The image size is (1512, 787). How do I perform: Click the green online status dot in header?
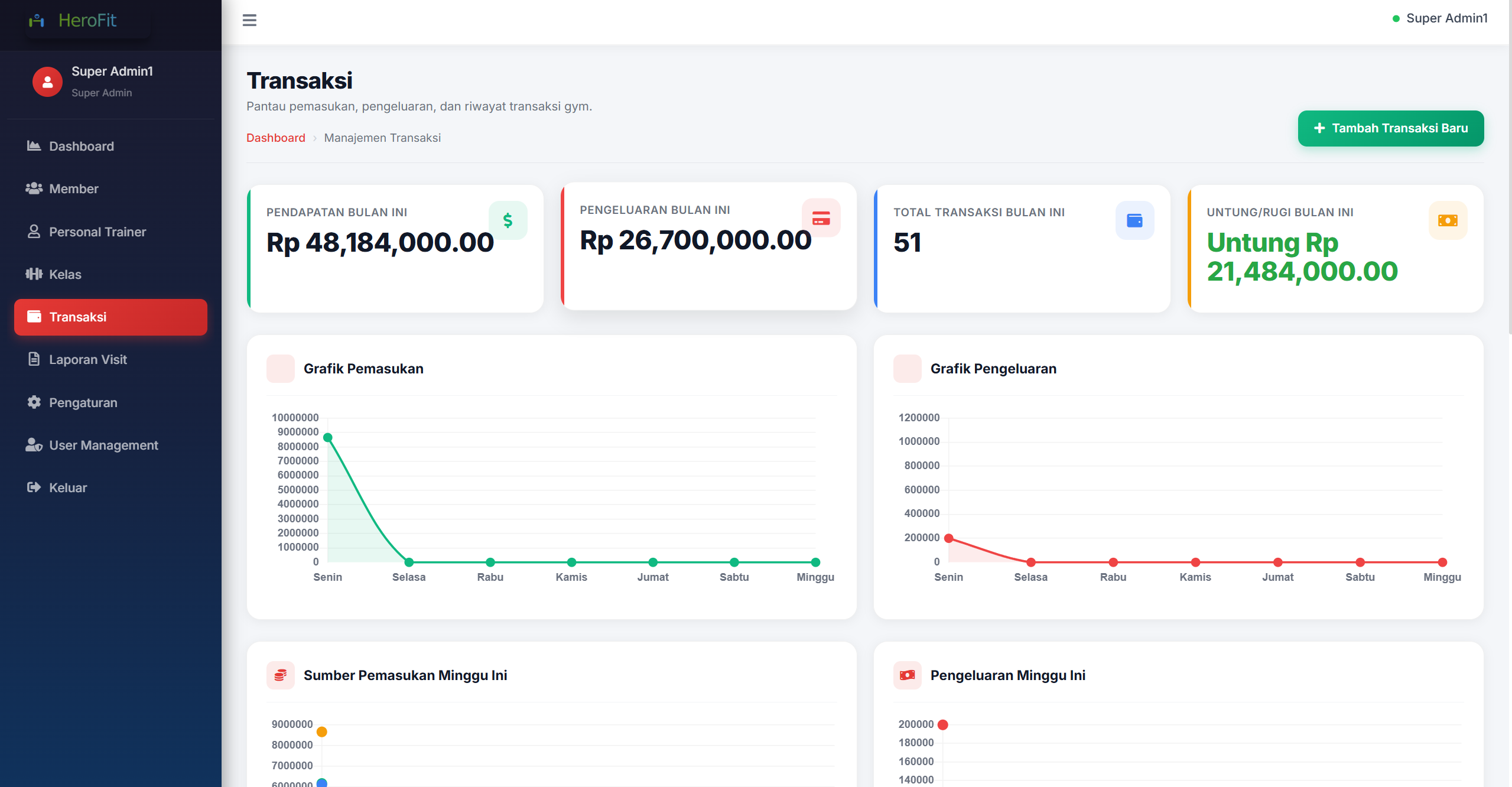pyautogui.click(x=1396, y=19)
